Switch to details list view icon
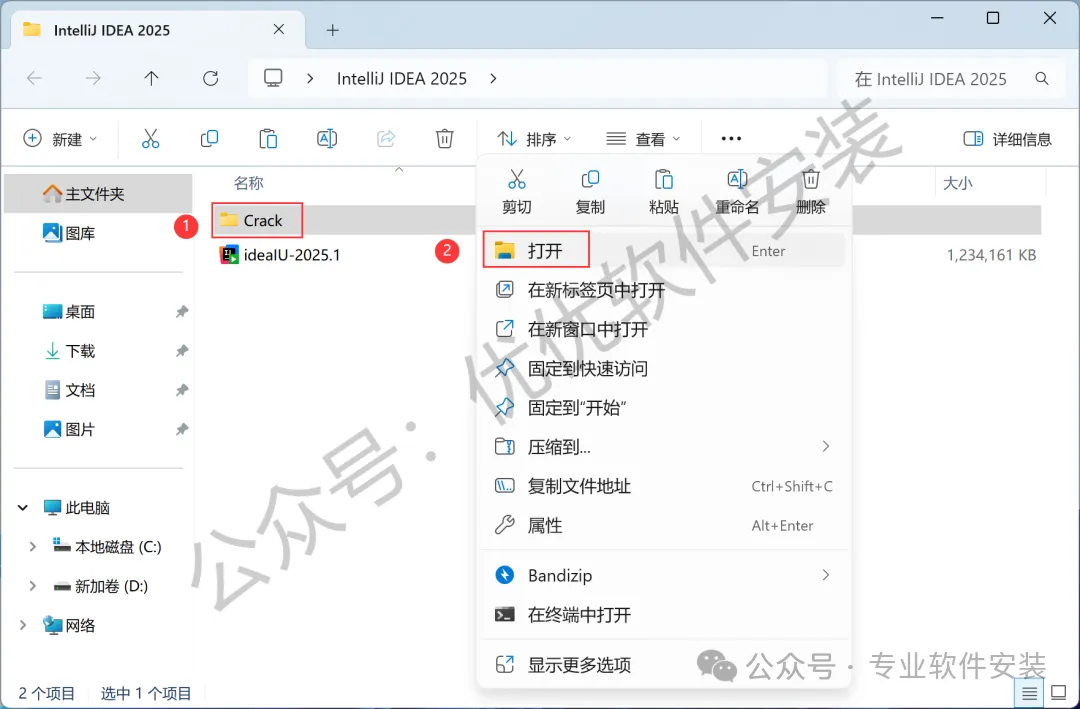This screenshot has height=709, width=1080. pyautogui.click(x=1029, y=693)
